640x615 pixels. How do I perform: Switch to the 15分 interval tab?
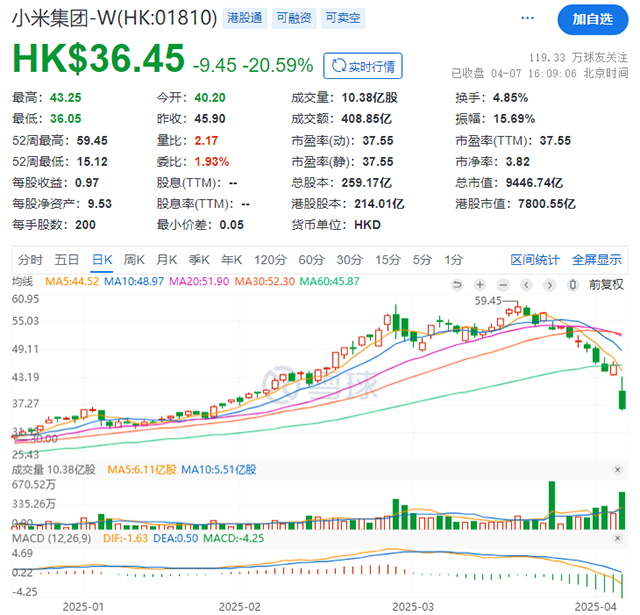tap(388, 260)
